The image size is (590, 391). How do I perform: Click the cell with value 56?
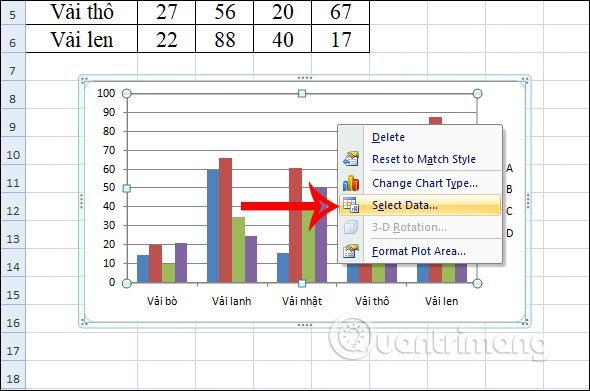click(x=225, y=12)
